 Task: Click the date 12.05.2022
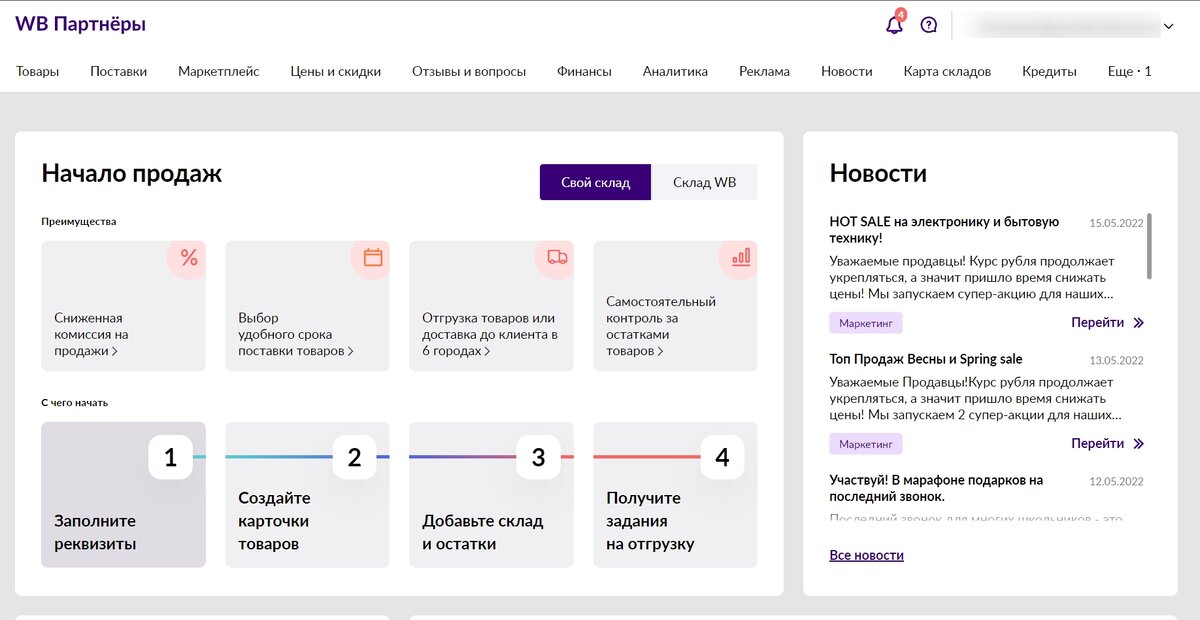pos(1117,482)
